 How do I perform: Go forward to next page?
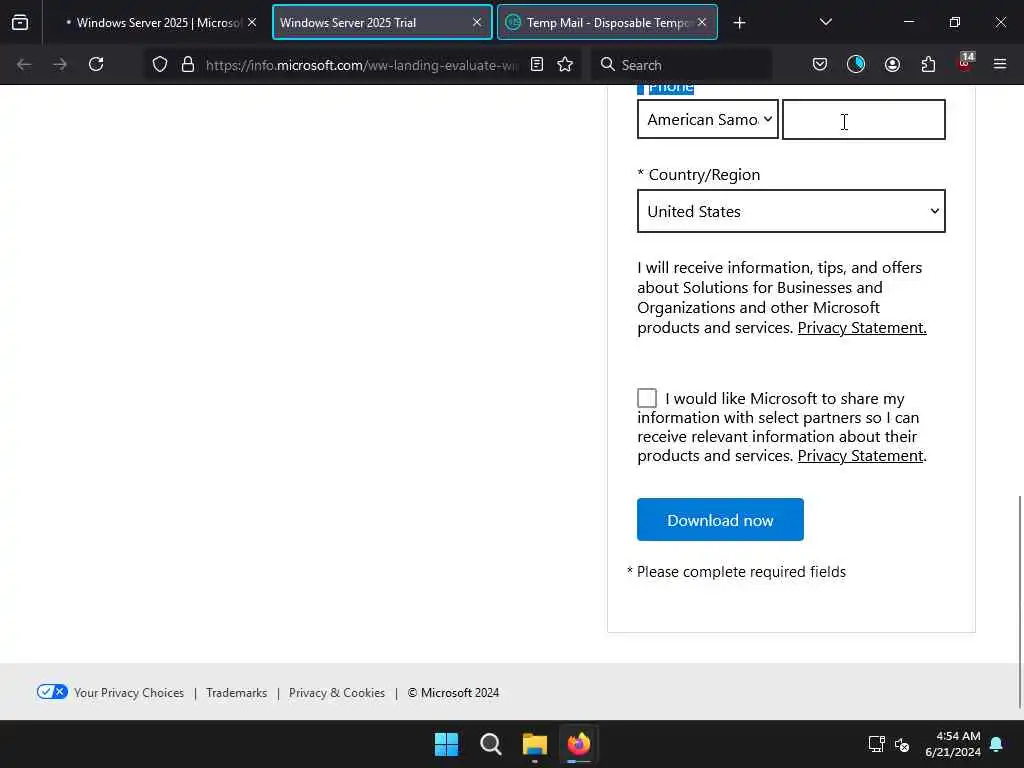pyautogui.click(x=60, y=64)
